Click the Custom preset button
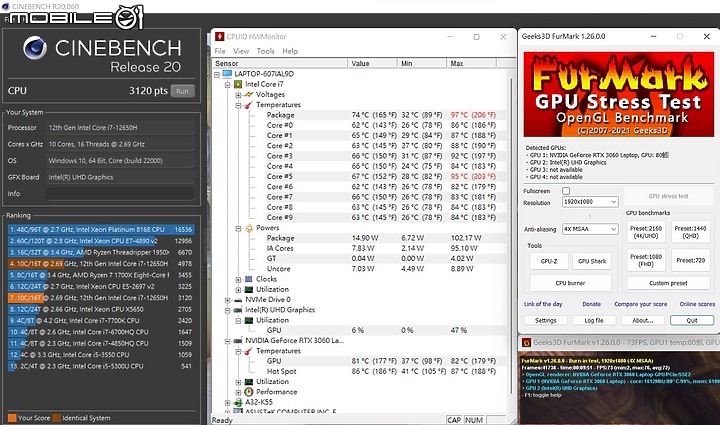Viewport: 720px width, 425px height. [x=668, y=283]
